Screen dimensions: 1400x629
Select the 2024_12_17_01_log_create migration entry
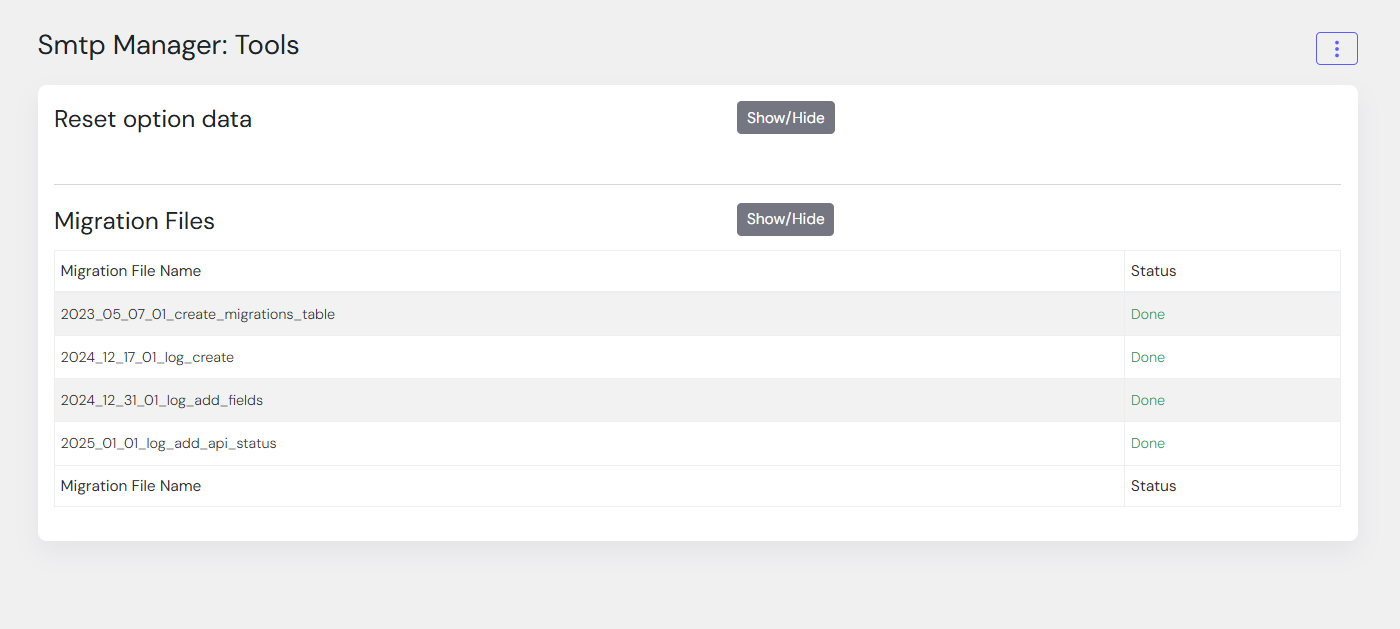click(x=147, y=357)
